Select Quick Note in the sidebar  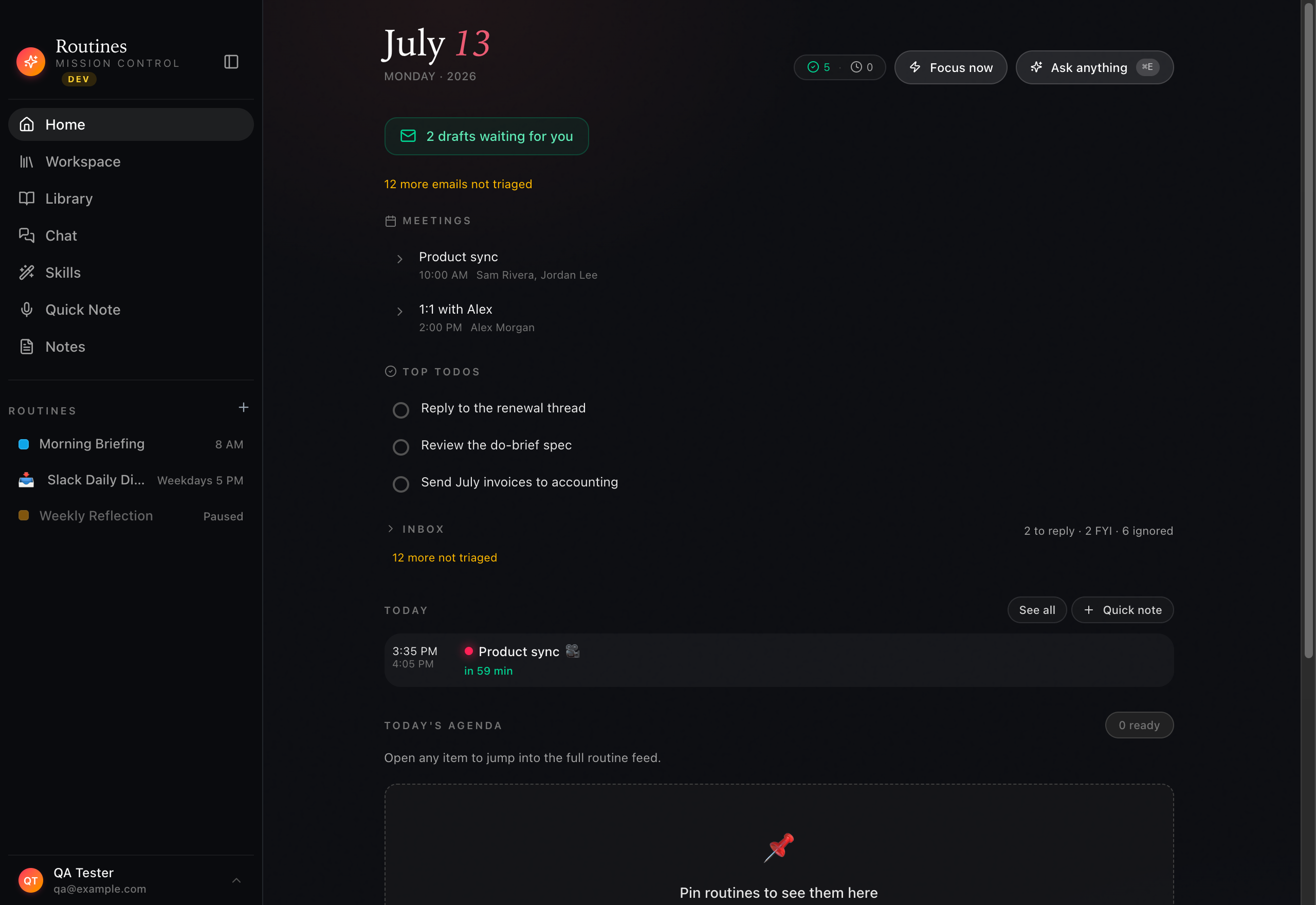click(131, 310)
